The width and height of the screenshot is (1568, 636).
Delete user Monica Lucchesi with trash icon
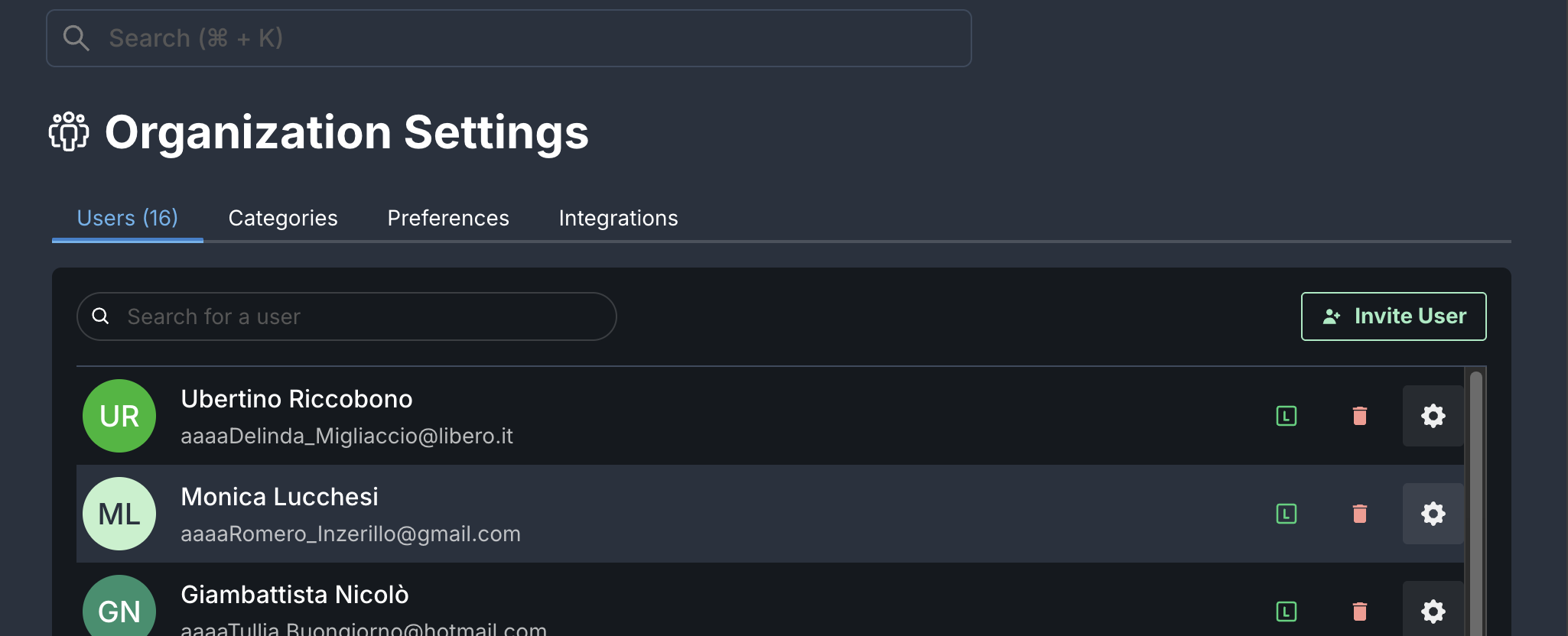pos(1360,514)
